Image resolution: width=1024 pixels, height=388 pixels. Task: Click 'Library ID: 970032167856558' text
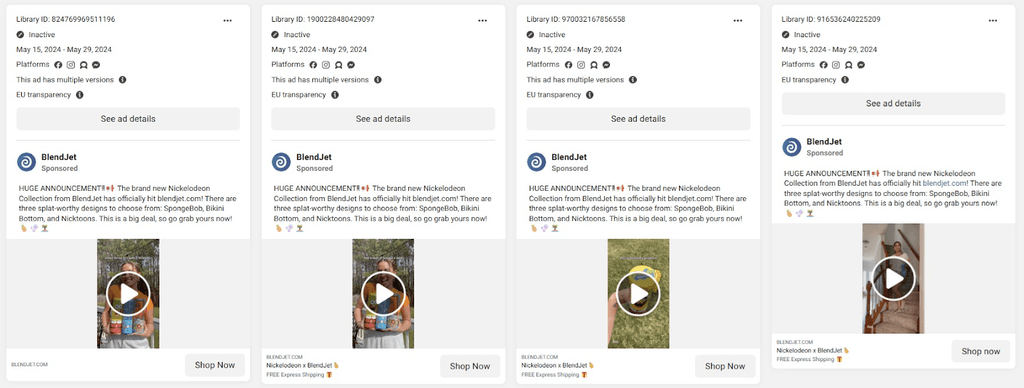coord(576,20)
